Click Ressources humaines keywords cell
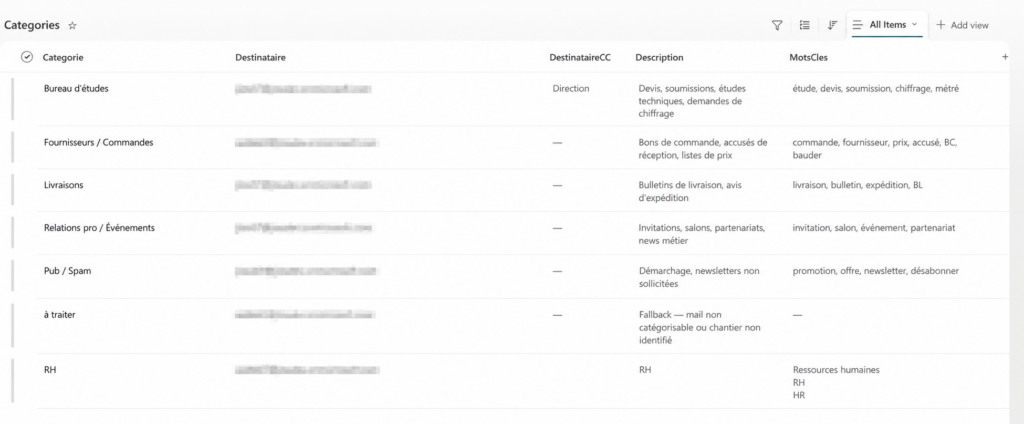 click(x=836, y=383)
